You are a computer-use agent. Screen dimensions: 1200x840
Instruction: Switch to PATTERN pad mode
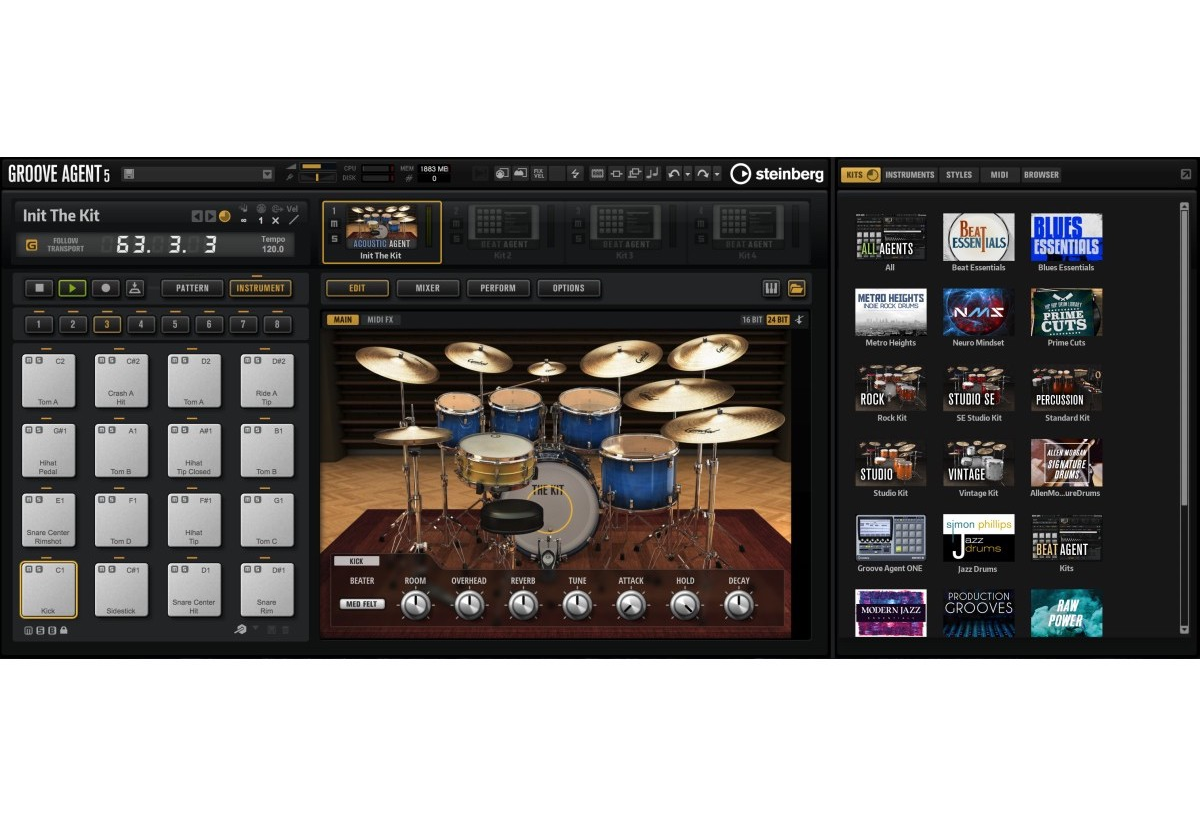[192, 288]
